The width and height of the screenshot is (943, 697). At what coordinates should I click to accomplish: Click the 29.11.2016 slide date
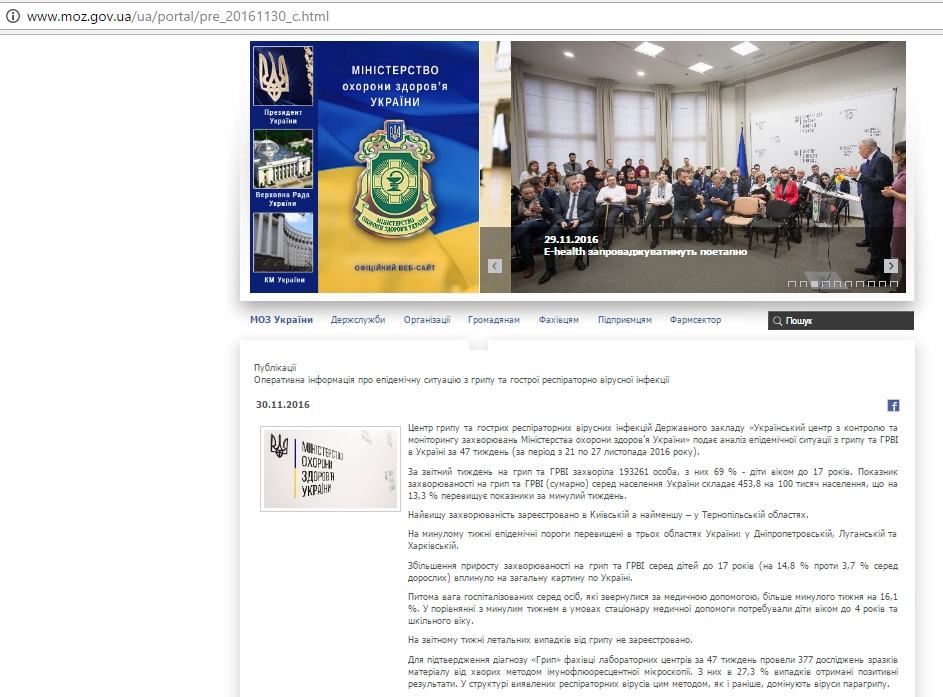click(571, 239)
